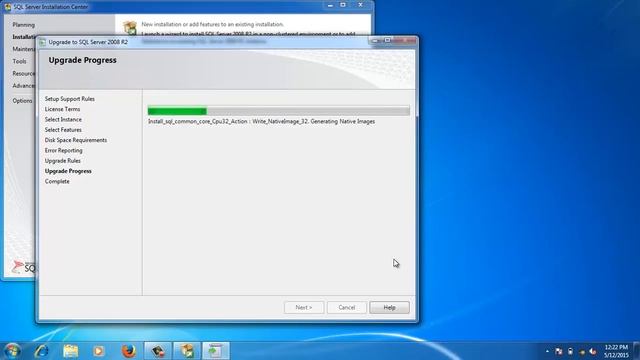Click the power tray icon
640x360 pixels.
click(570, 351)
